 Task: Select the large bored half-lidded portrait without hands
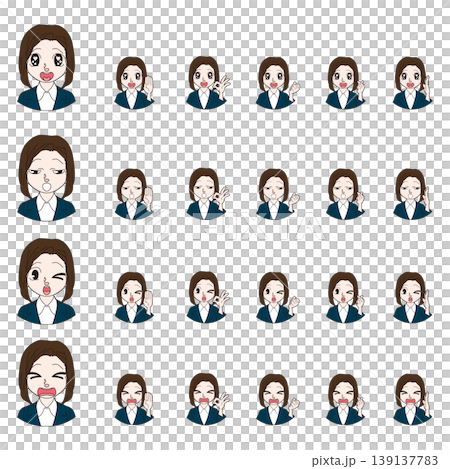click(x=46, y=178)
